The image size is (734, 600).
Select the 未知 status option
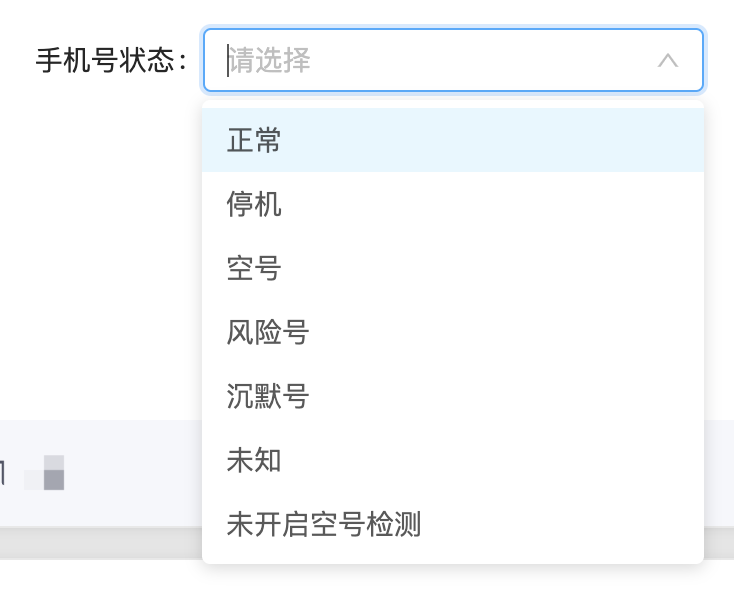click(x=453, y=460)
